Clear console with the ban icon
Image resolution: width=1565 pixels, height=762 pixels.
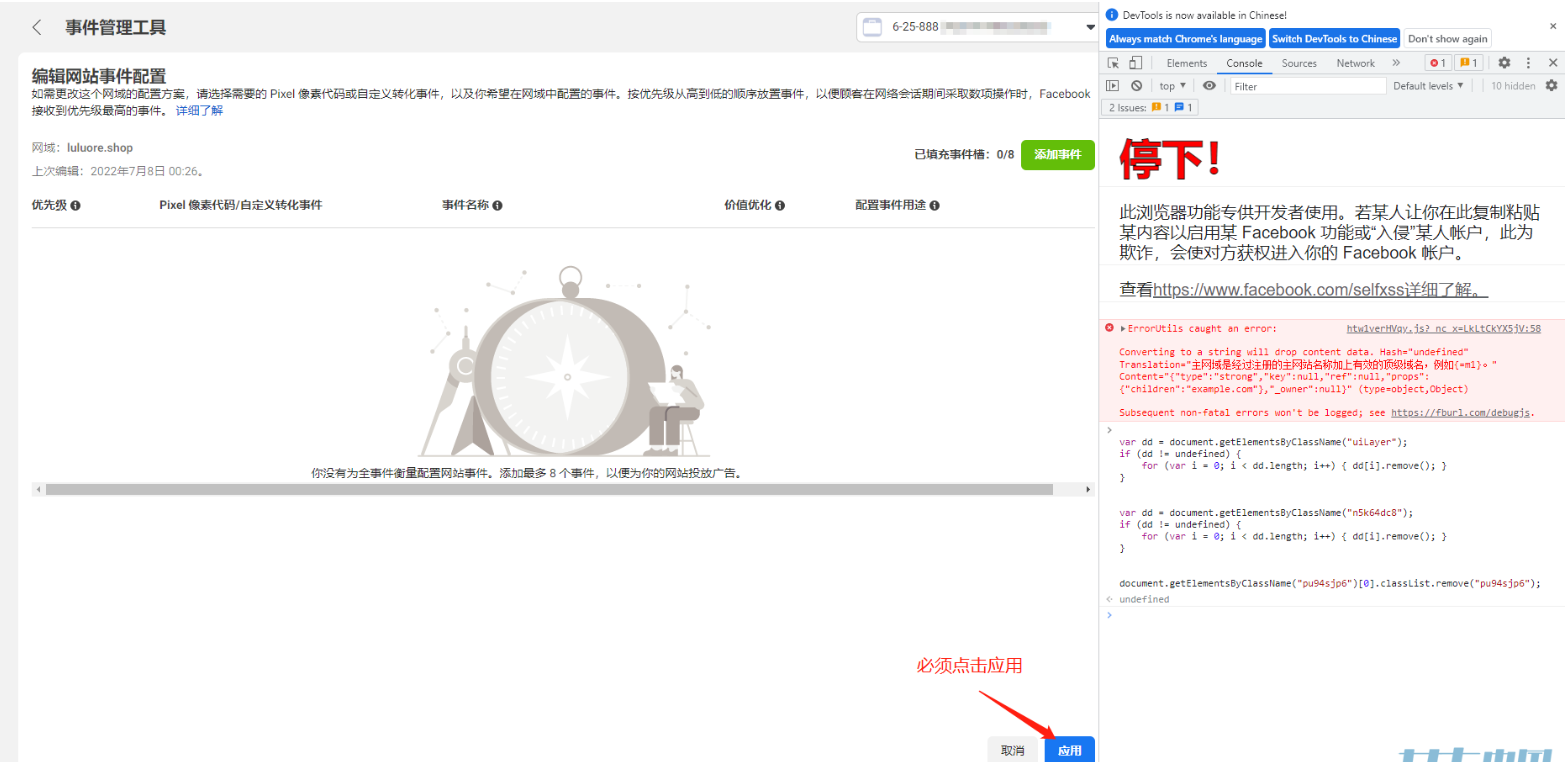click(x=1136, y=86)
